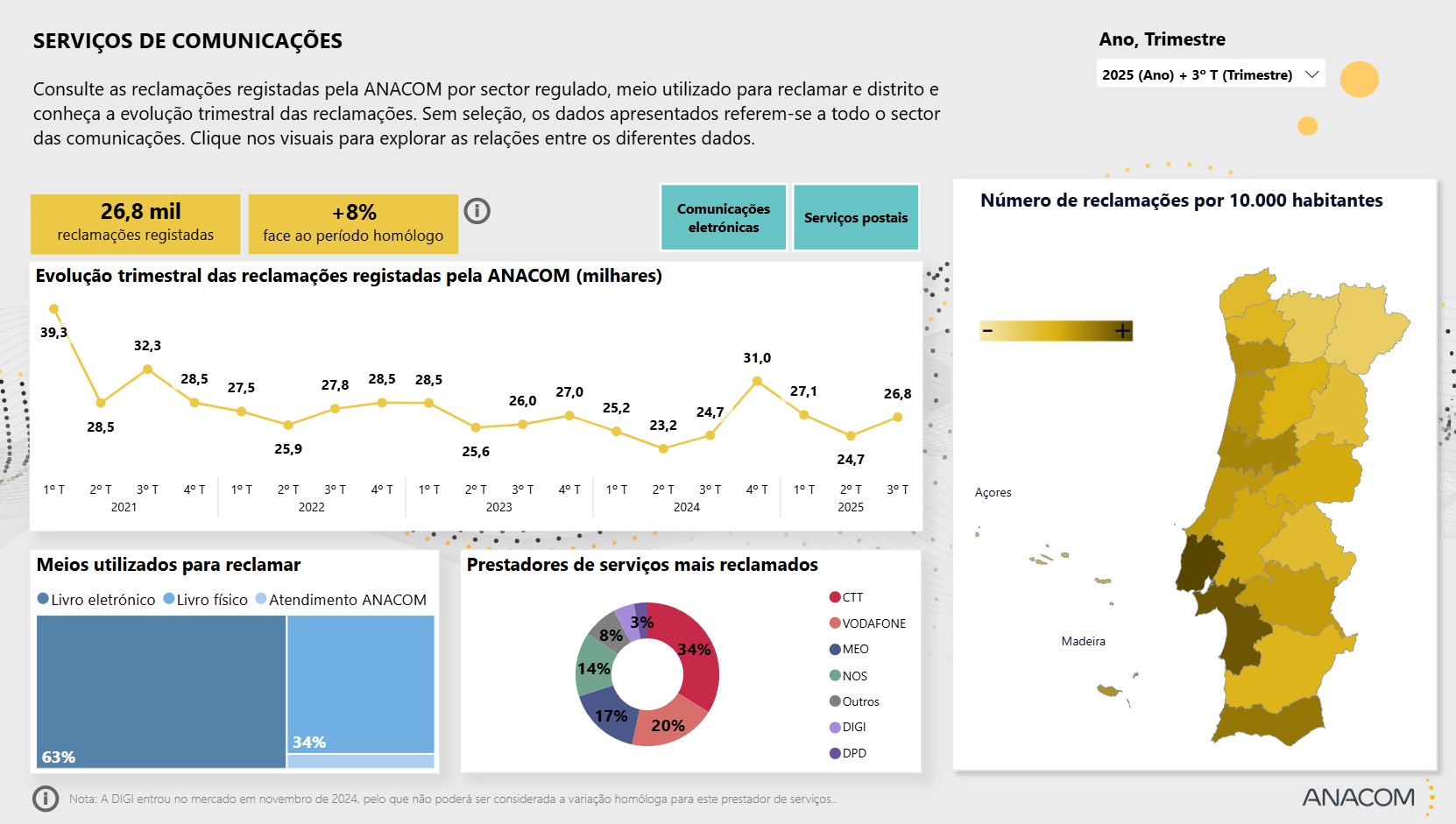
Task: Select the MEO legend marker
Action: 835,649
